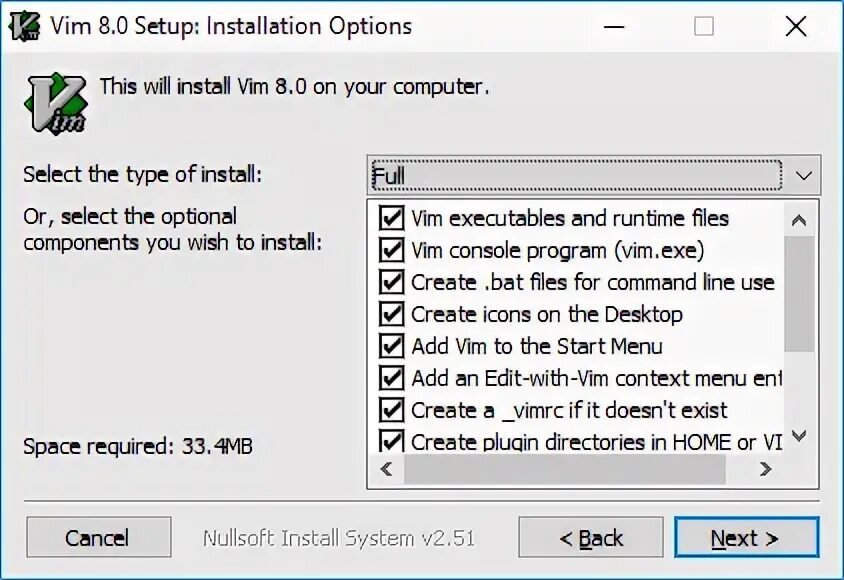Uncheck Create a _vimrc if it doesn't exist
Screen dimensions: 844x580
point(392,410)
